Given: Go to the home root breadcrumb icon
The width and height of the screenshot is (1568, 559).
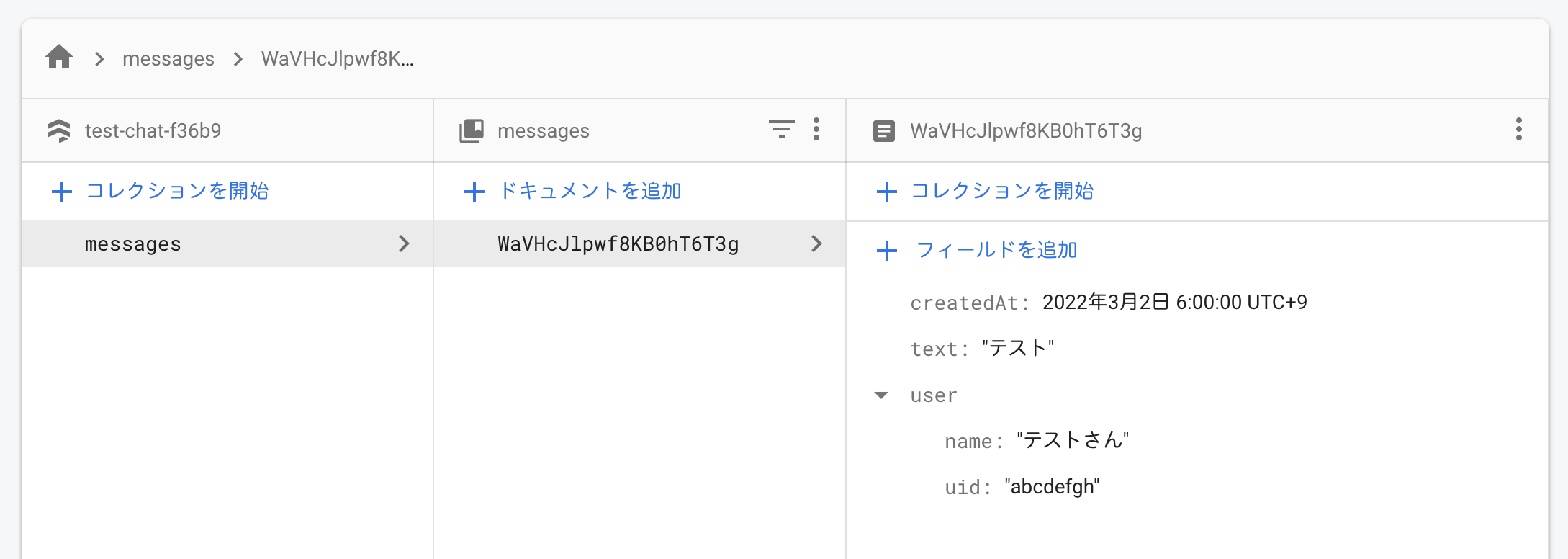Looking at the screenshot, I should click(59, 57).
